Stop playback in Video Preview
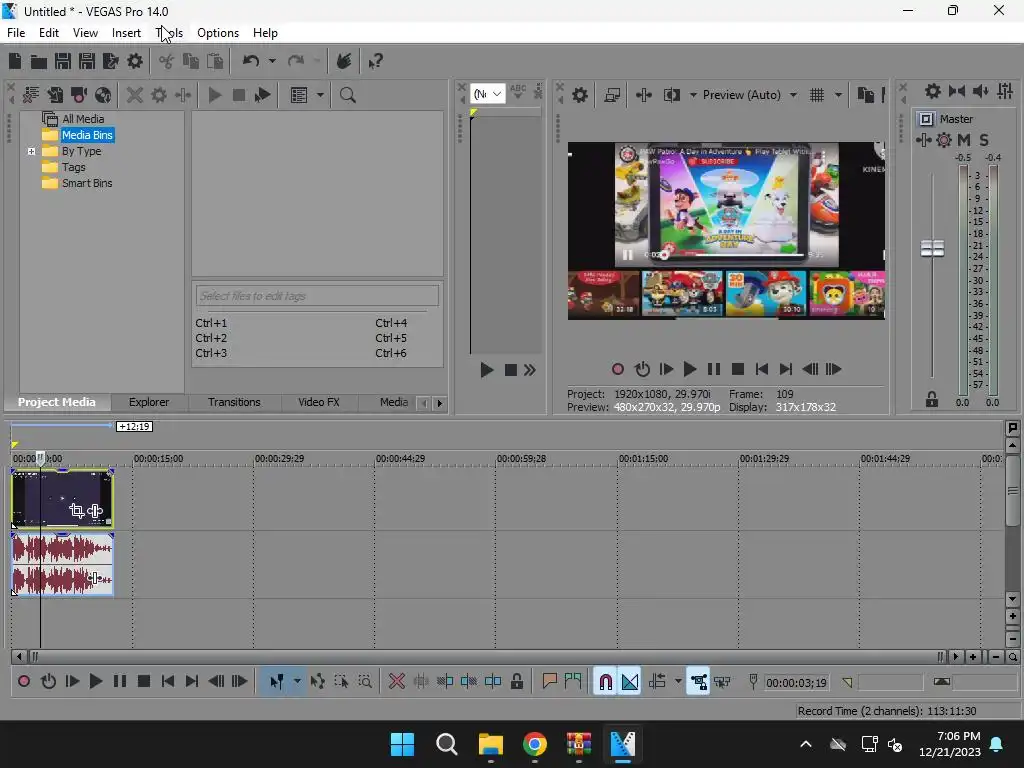The height and width of the screenshot is (768, 1024). click(738, 370)
